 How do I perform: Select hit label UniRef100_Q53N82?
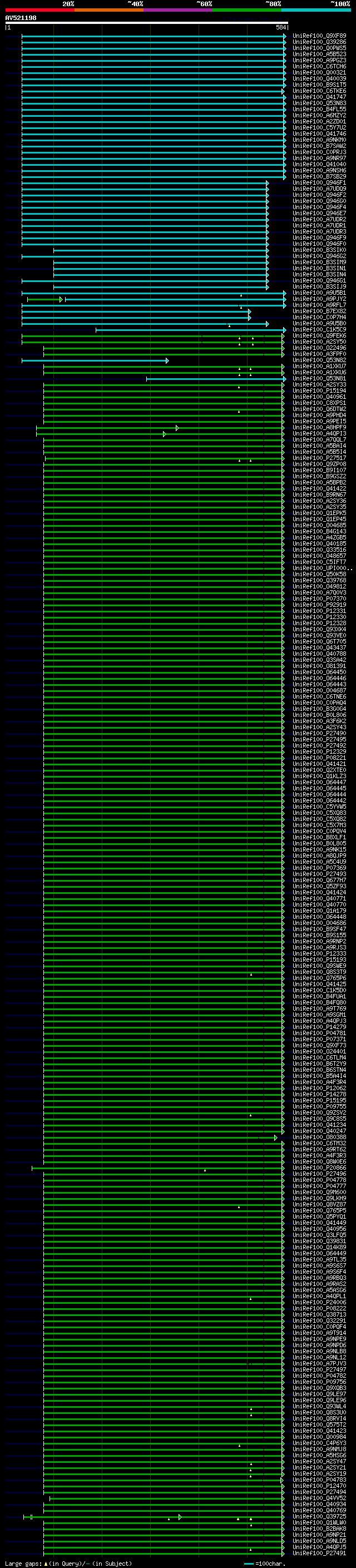point(319,360)
